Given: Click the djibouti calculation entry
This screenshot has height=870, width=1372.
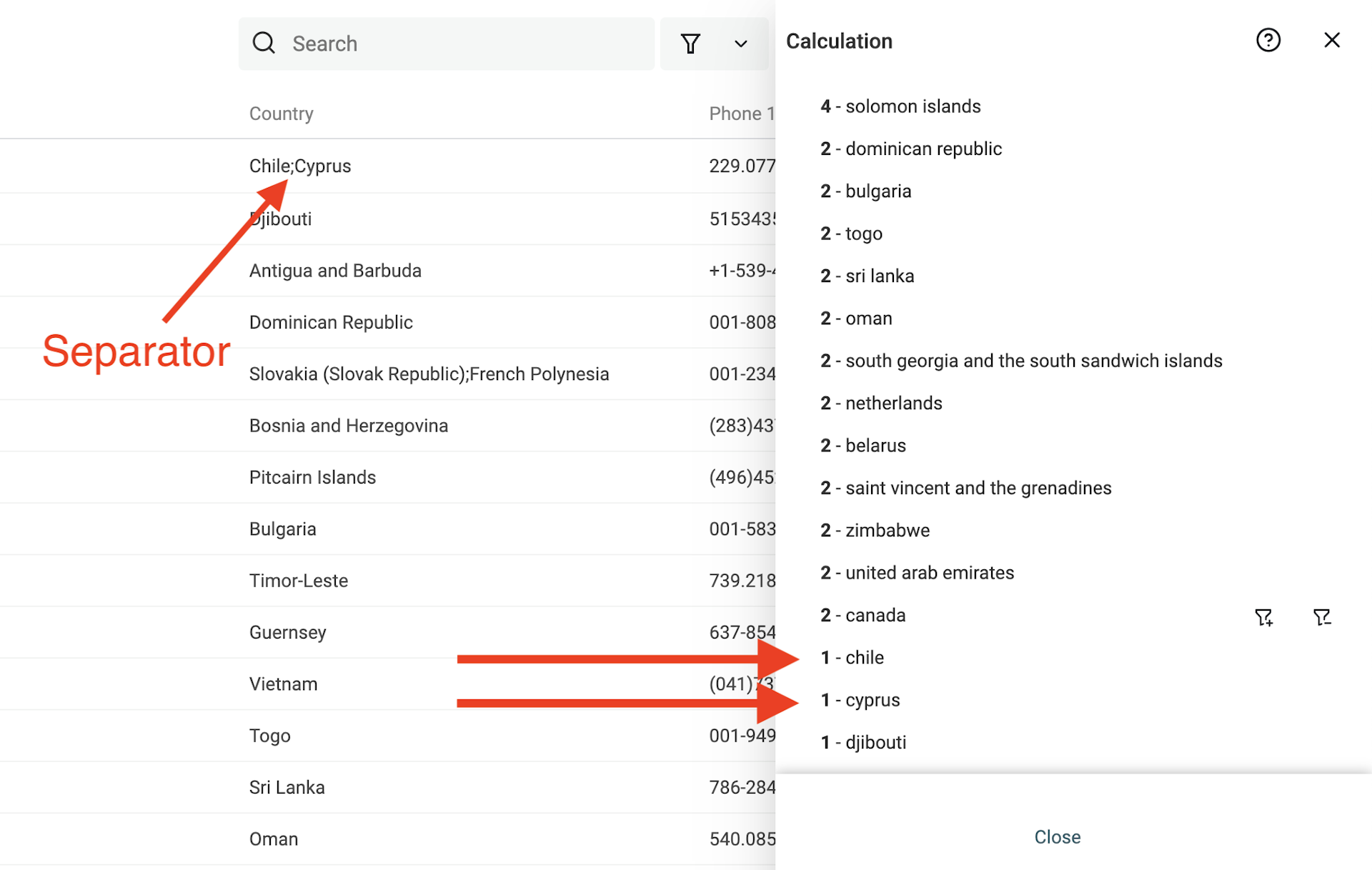Looking at the screenshot, I should click(x=863, y=742).
